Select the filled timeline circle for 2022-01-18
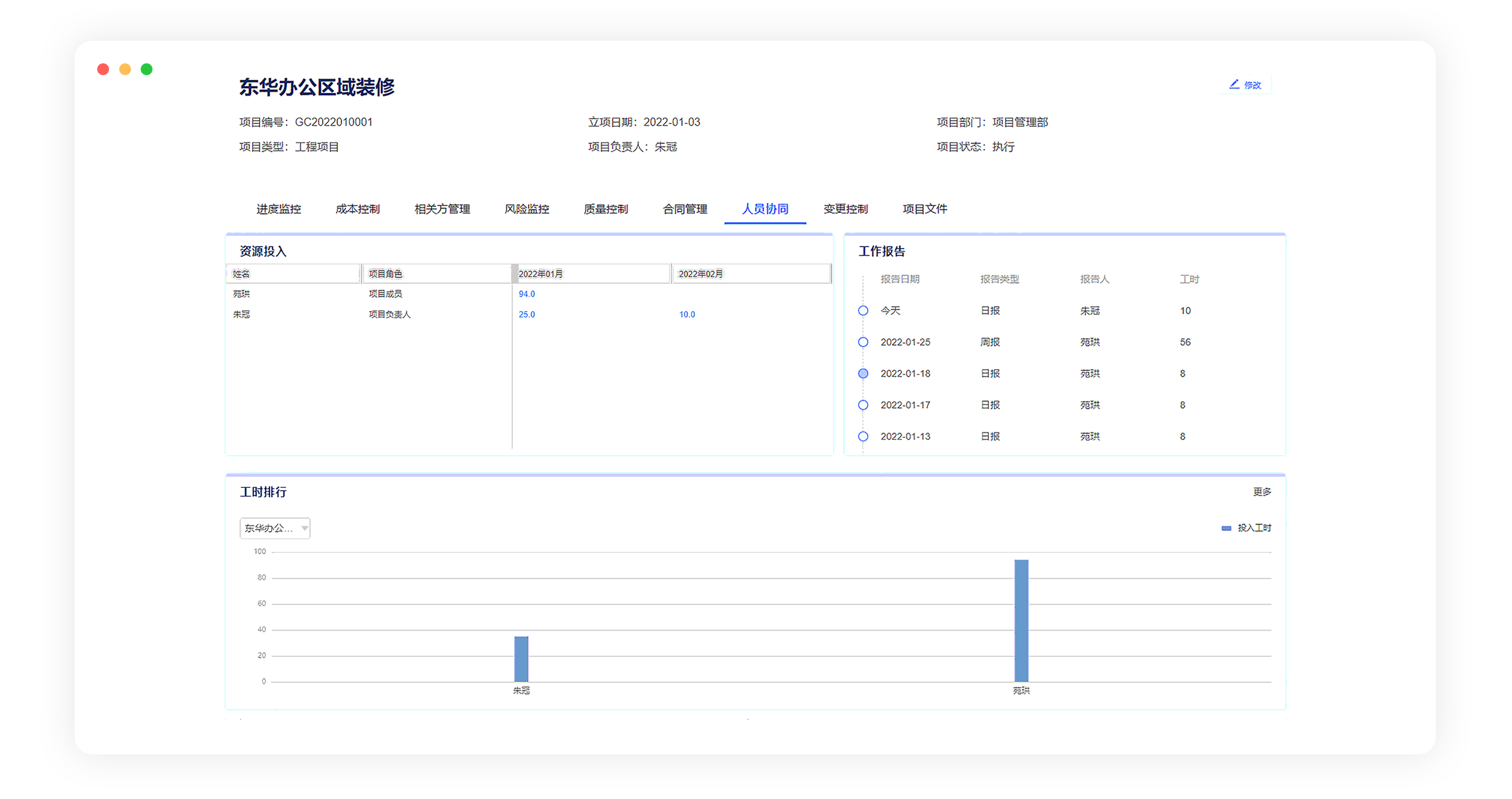This screenshot has width=1512, height=799. point(863,373)
